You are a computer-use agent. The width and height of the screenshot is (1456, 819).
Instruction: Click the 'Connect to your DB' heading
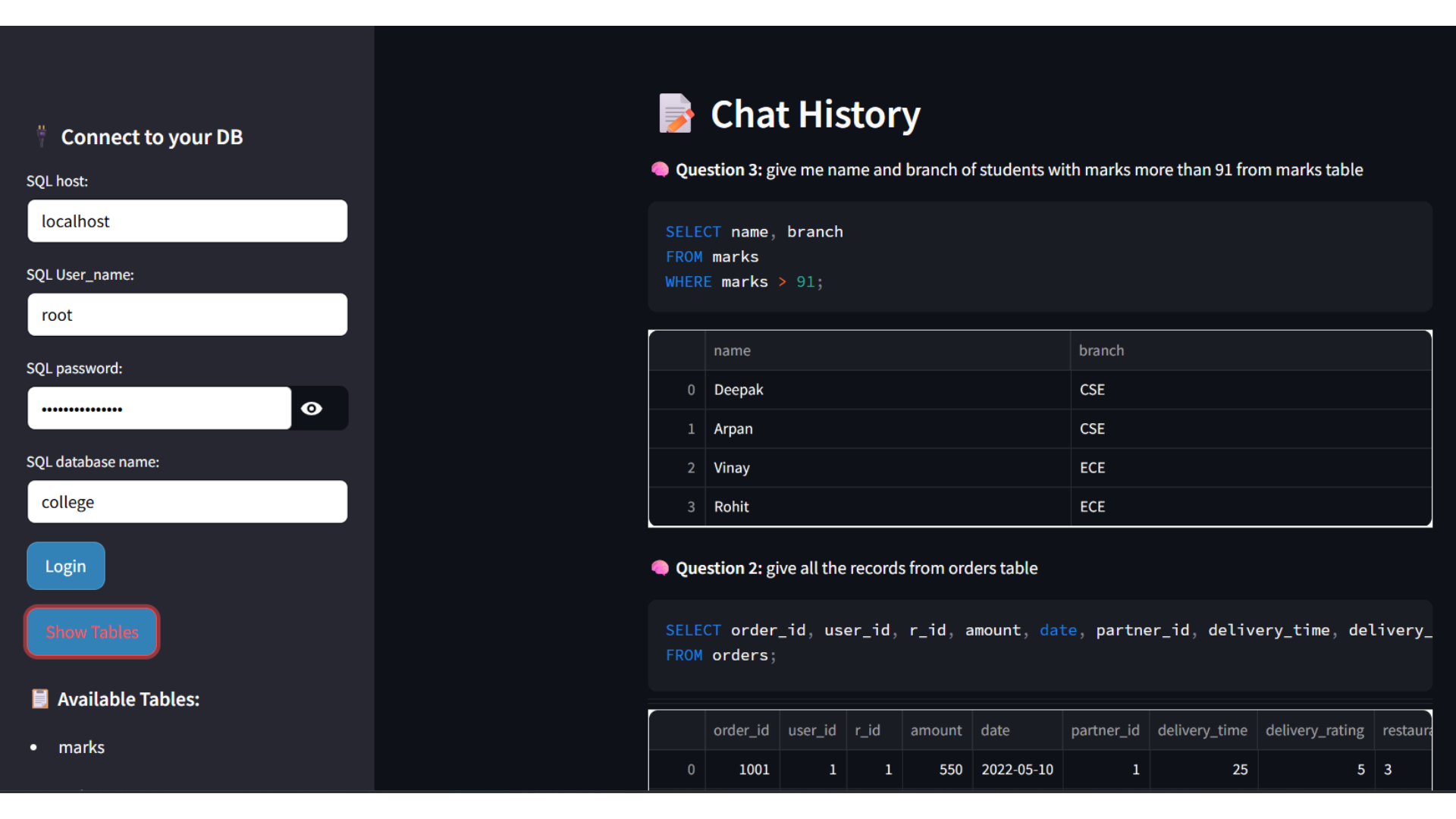tap(152, 137)
